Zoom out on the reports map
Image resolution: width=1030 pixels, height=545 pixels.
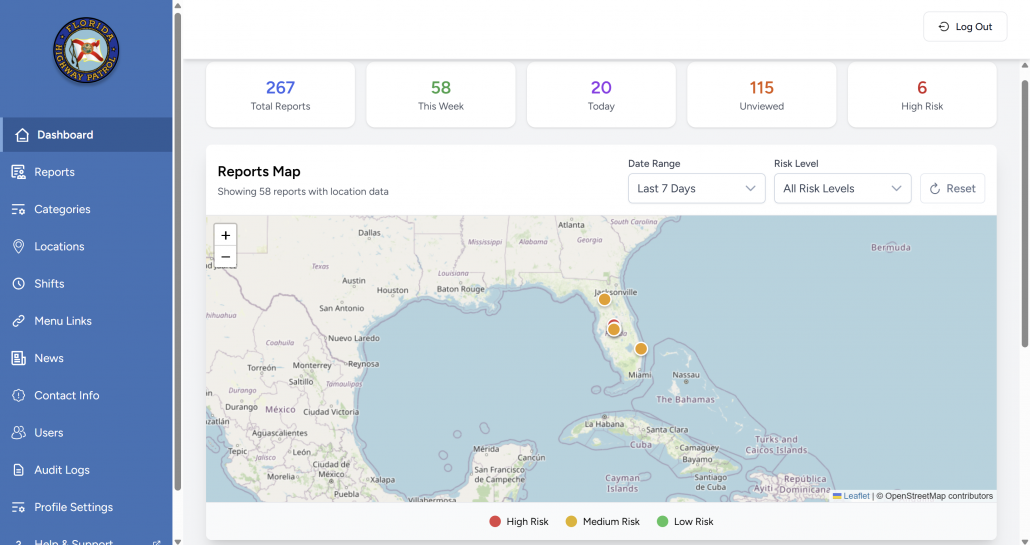tap(226, 257)
